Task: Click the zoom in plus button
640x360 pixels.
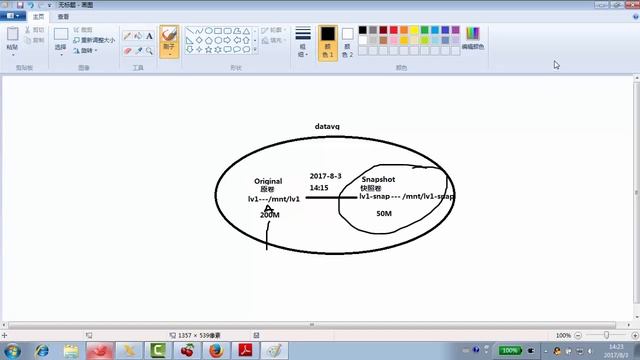Action: (635, 335)
